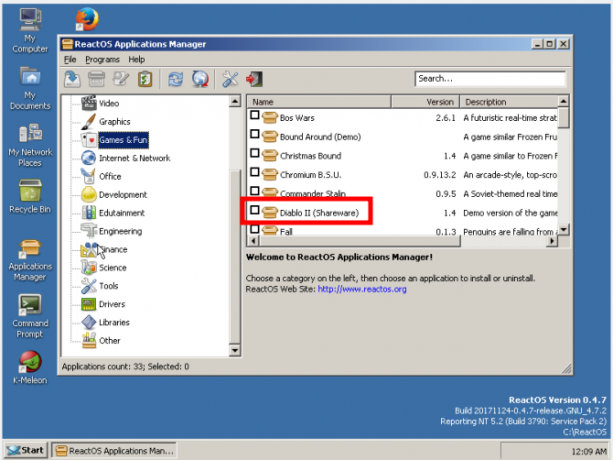Click the Start button

coord(25,450)
